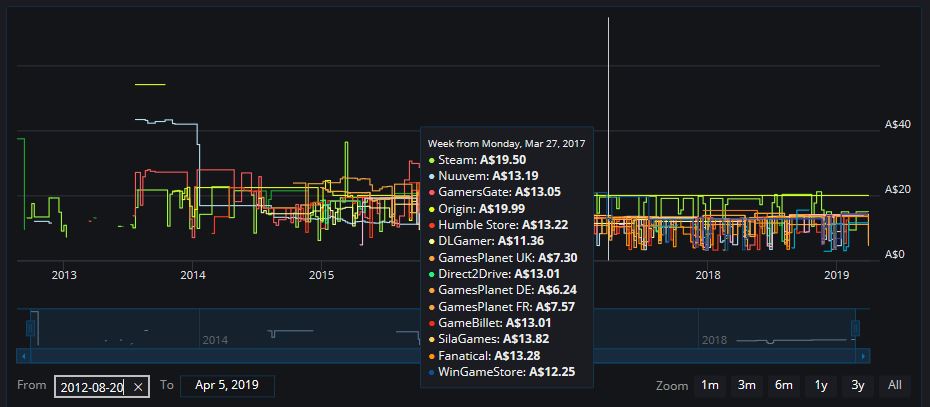Click GamesPlanet FR A$7.57 row
This screenshot has width=930, height=407.
click(501, 307)
